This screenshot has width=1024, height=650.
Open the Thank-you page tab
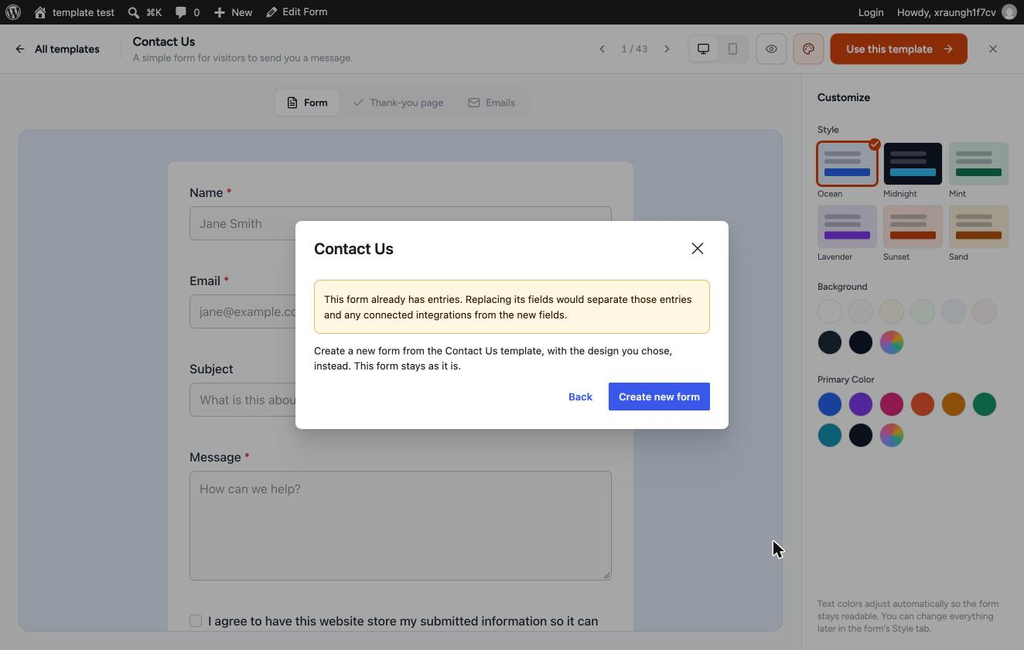coord(398,103)
